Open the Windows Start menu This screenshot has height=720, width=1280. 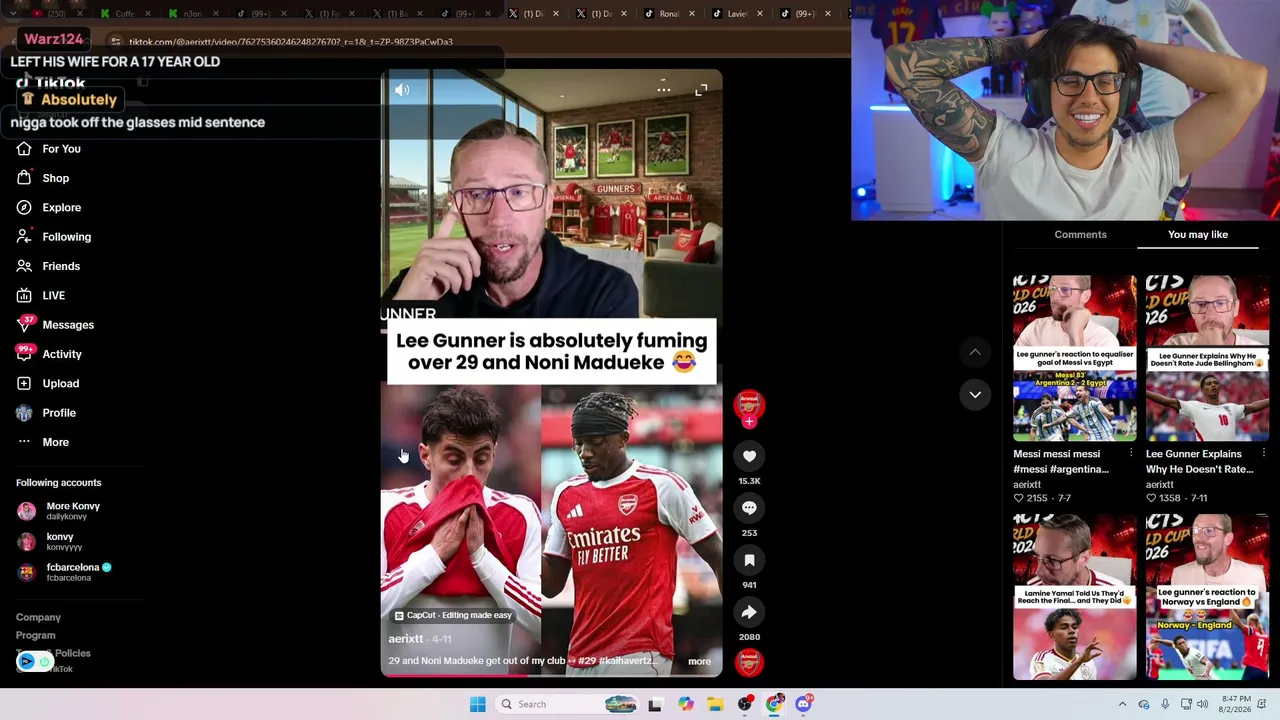tap(477, 704)
